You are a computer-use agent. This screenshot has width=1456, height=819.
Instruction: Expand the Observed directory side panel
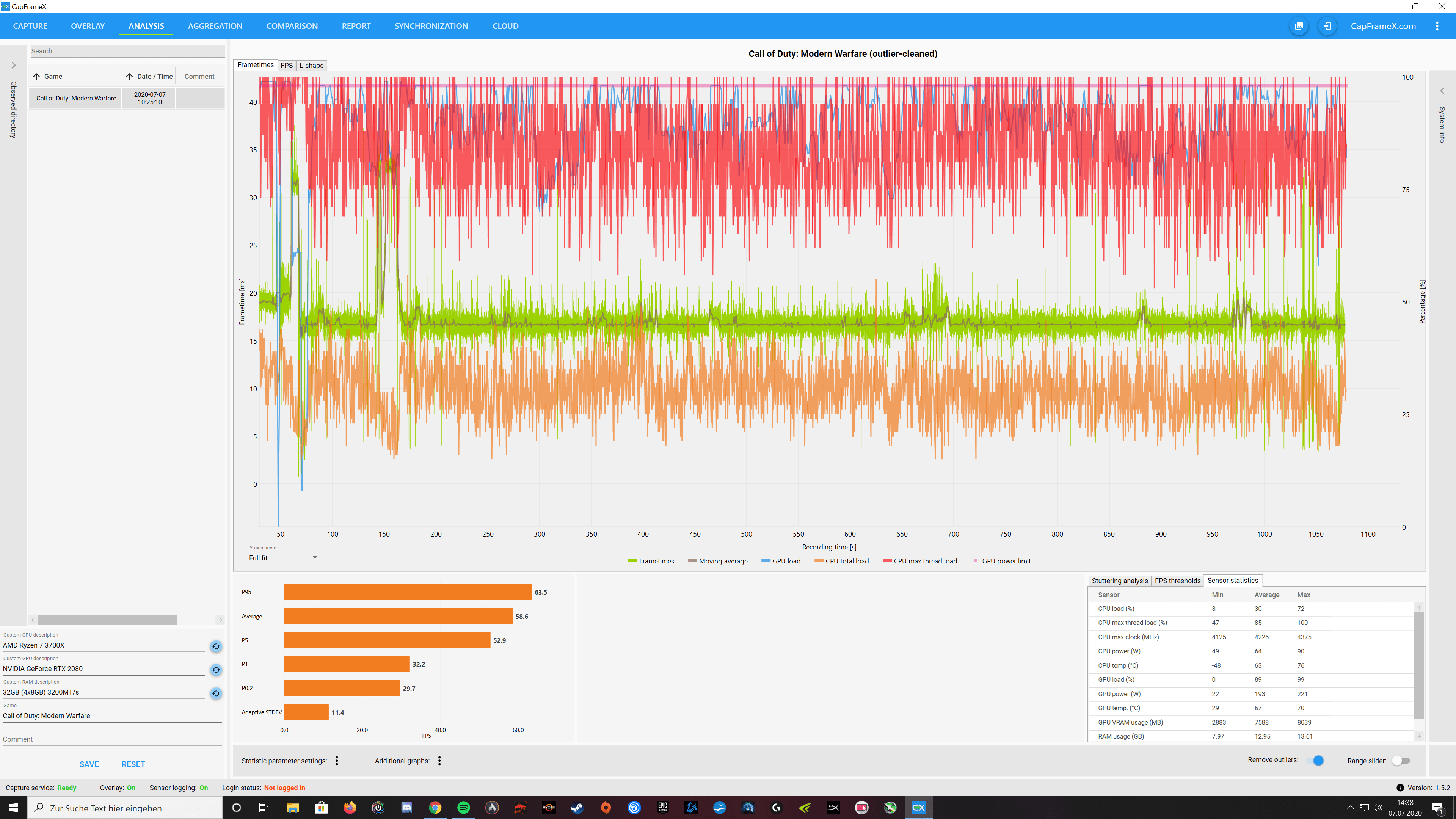(14, 66)
